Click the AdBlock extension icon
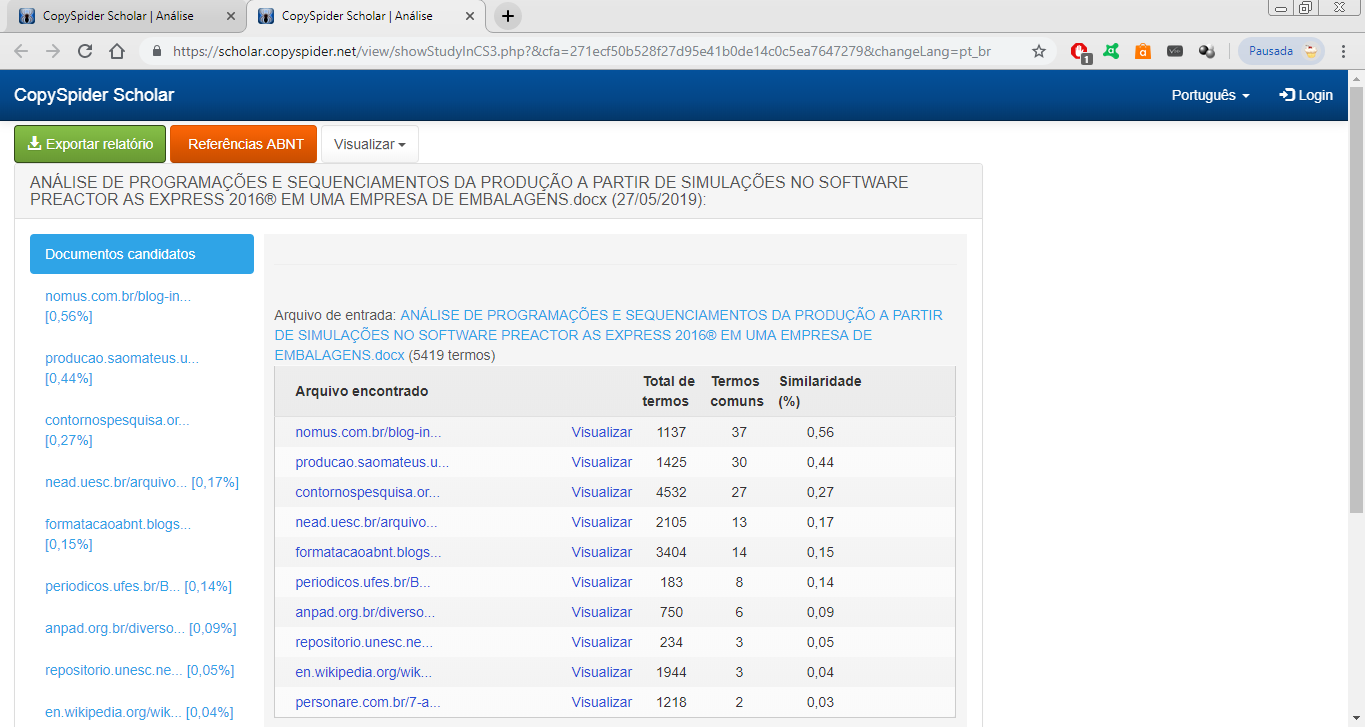This screenshot has height=727, width=1365. (x=1079, y=51)
